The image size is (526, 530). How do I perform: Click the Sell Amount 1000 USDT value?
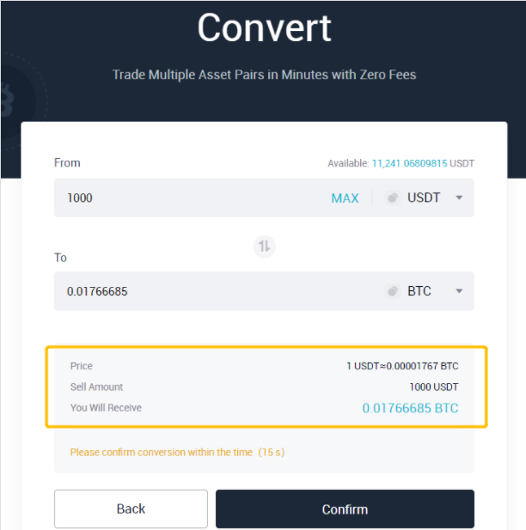434,387
